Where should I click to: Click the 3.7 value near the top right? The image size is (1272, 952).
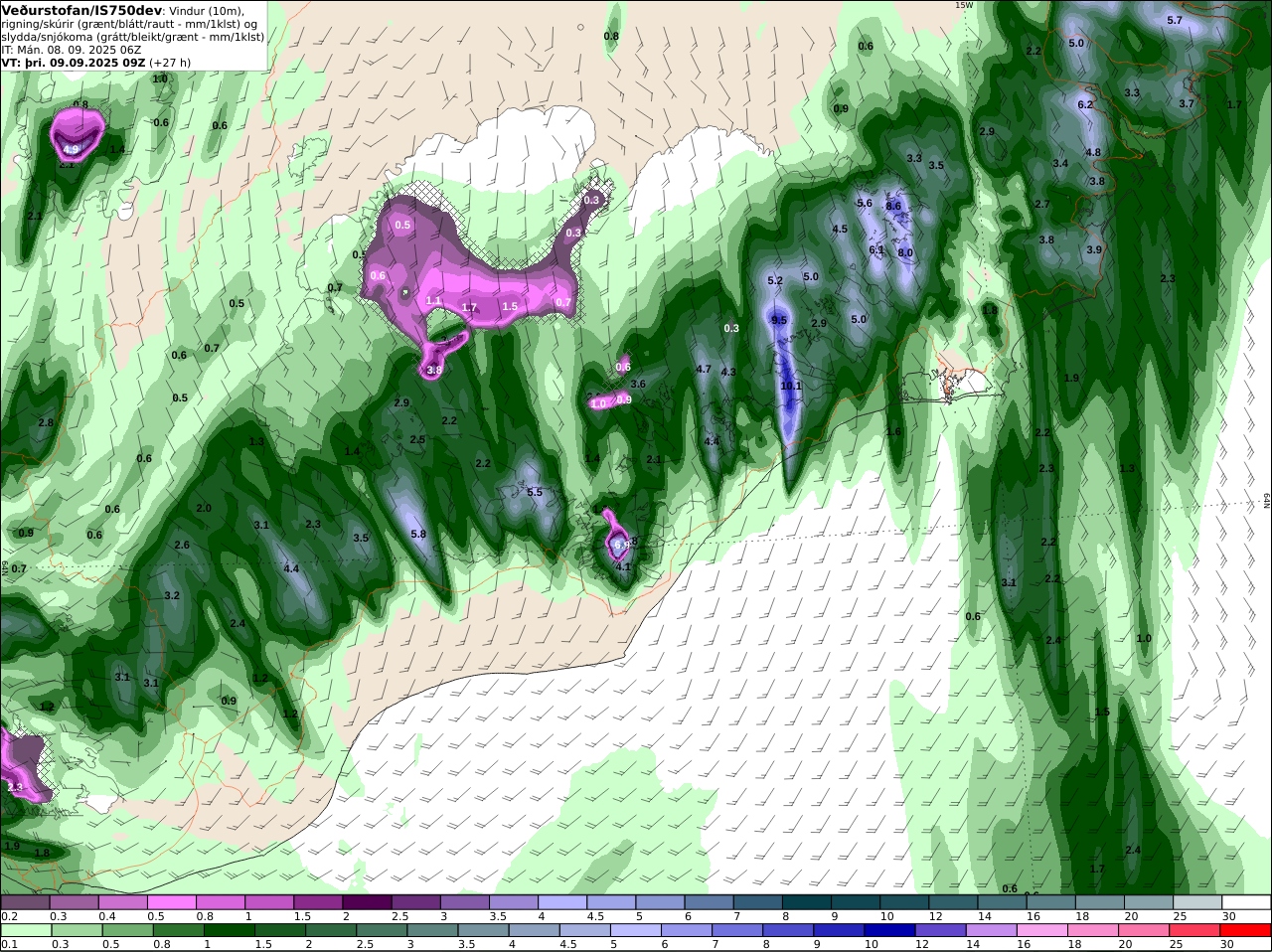[x=1187, y=103]
